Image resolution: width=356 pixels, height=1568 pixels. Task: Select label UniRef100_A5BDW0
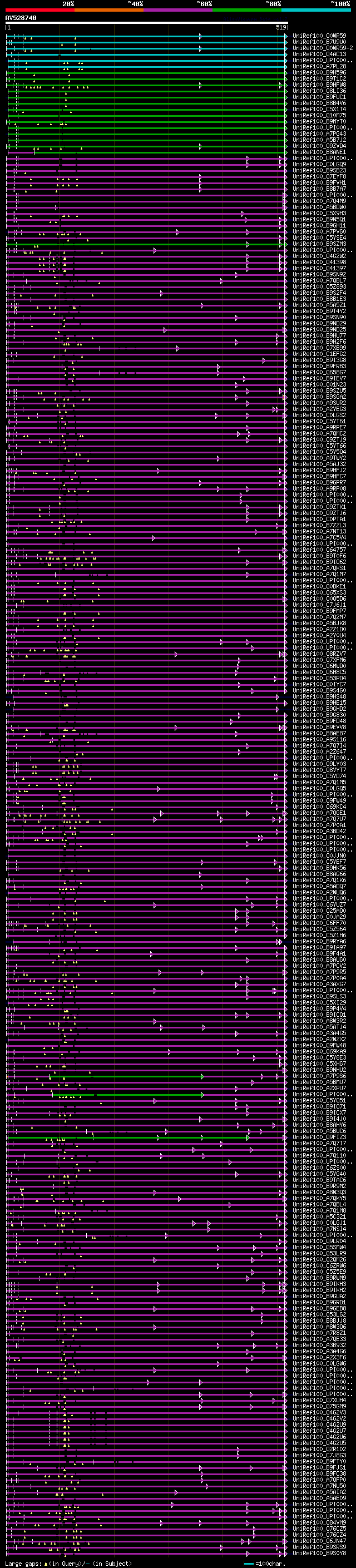319,207
